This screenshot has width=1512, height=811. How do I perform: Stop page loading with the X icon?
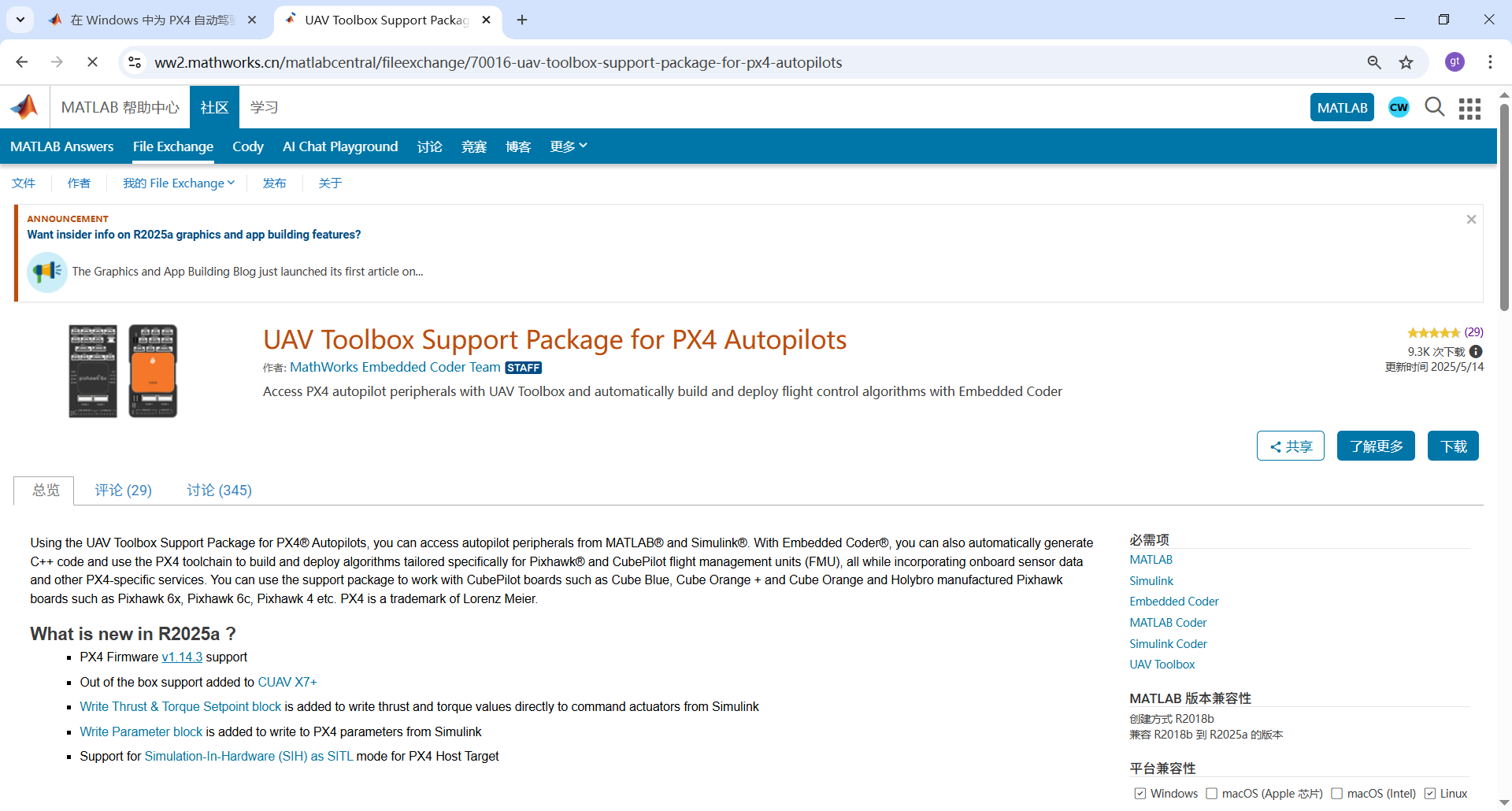coord(92,62)
